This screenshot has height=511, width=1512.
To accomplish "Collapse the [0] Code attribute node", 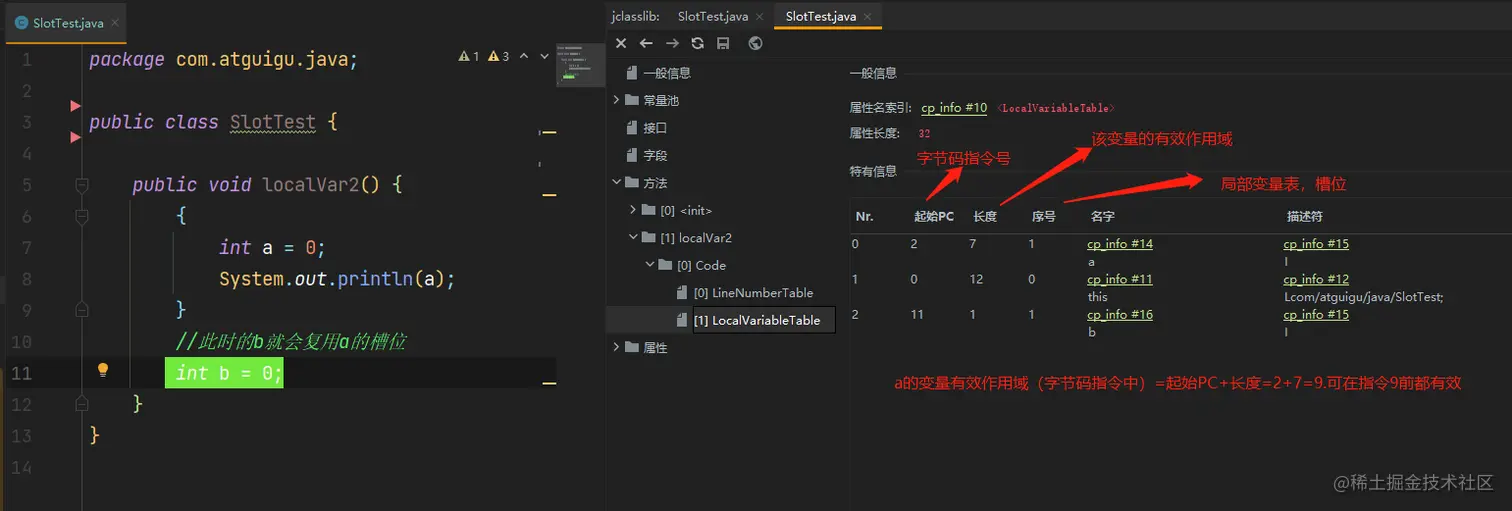I will pyautogui.click(x=651, y=265).
